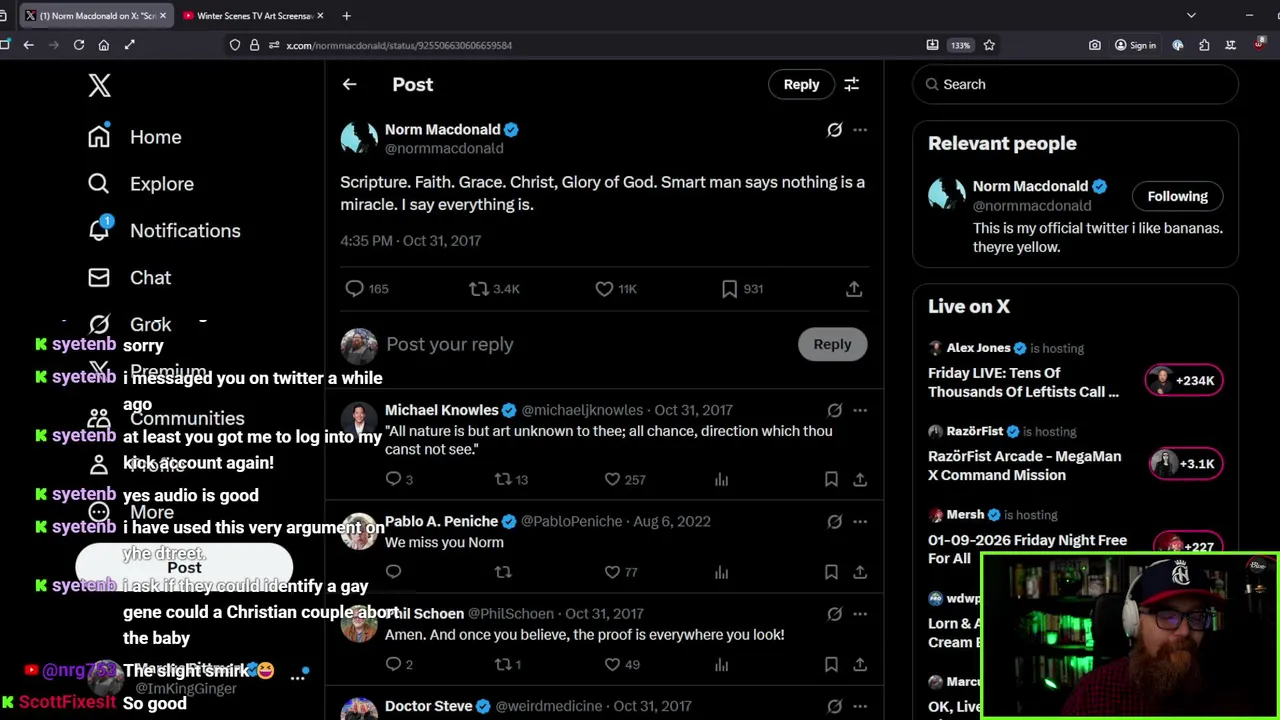View analytics on Phil Schoen reply

click(721, 664)
